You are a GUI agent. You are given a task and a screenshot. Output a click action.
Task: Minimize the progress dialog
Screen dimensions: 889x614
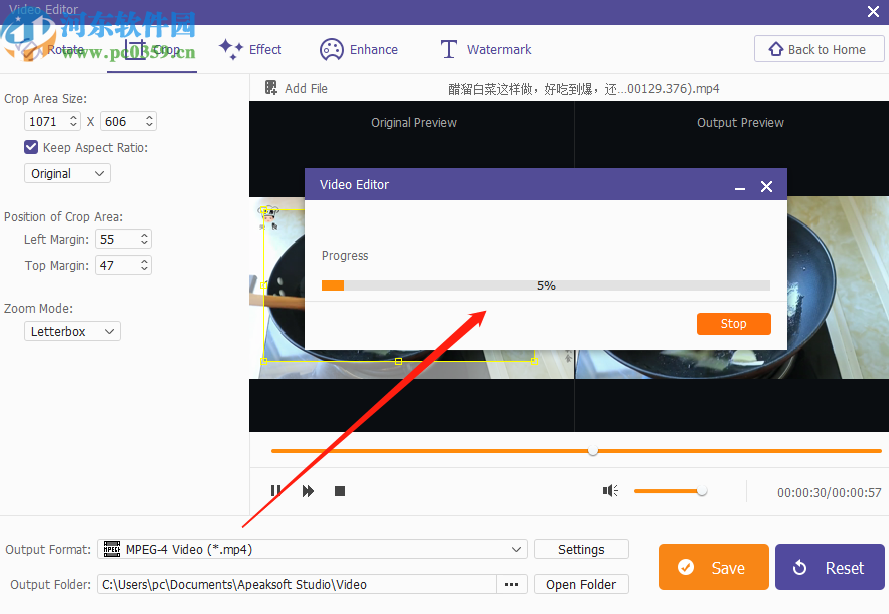pyautogui.click(x=740, y=187)
